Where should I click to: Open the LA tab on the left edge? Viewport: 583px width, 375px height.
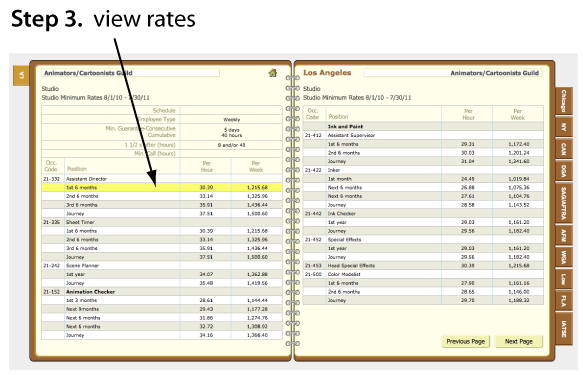click(21, 75)
